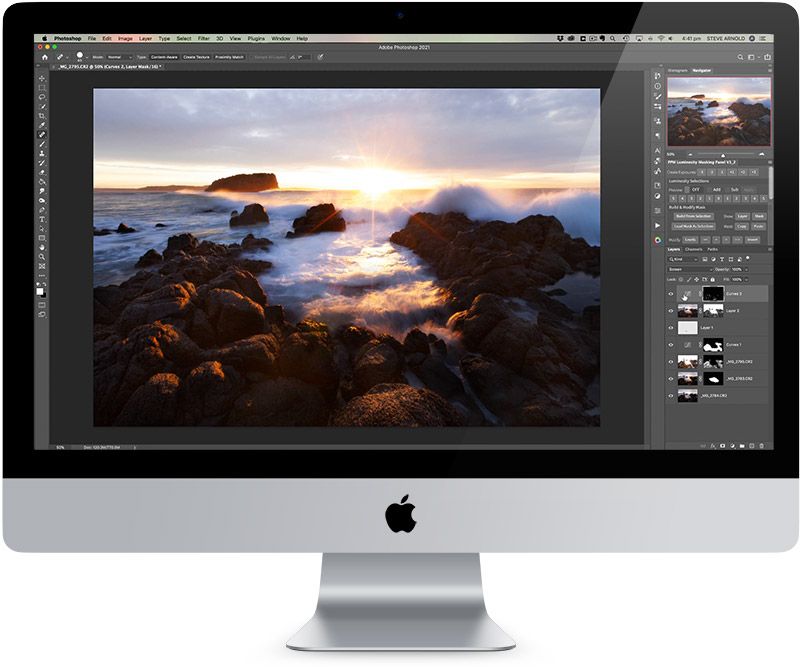Click the Play button in the panel strip
Image resolution: width=800 pixels, height=667 pixels.
click(x=657, y=226)
